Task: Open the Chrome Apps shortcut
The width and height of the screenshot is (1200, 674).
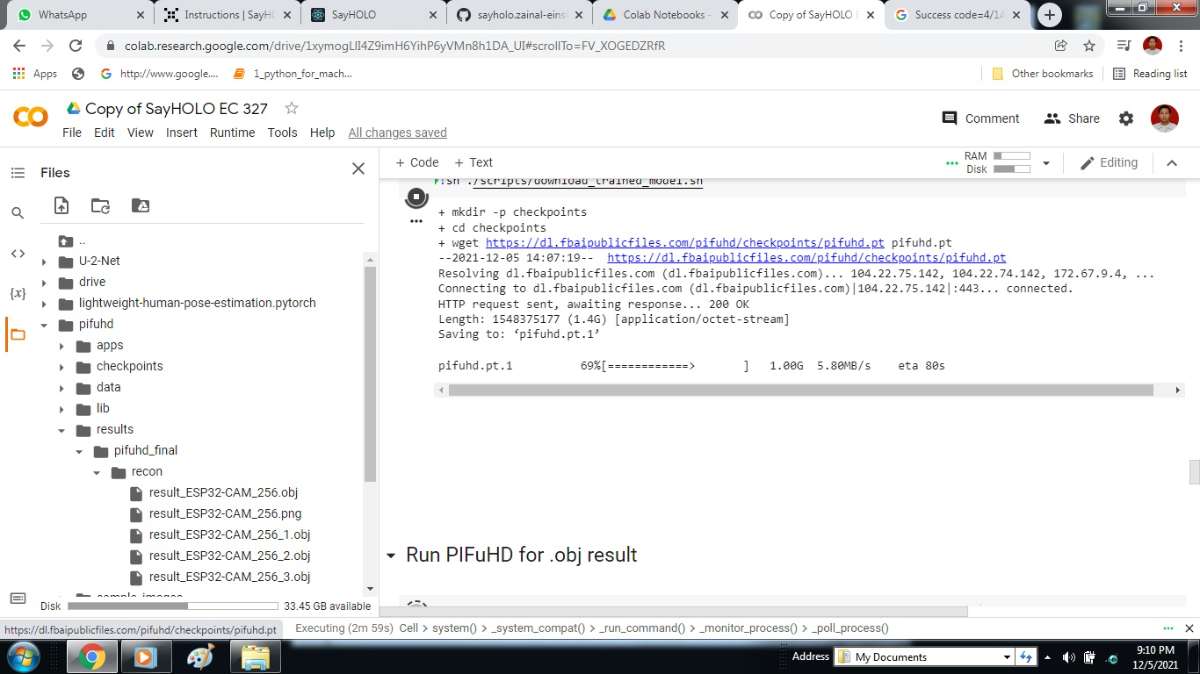Action: click(x=34, y=74)
